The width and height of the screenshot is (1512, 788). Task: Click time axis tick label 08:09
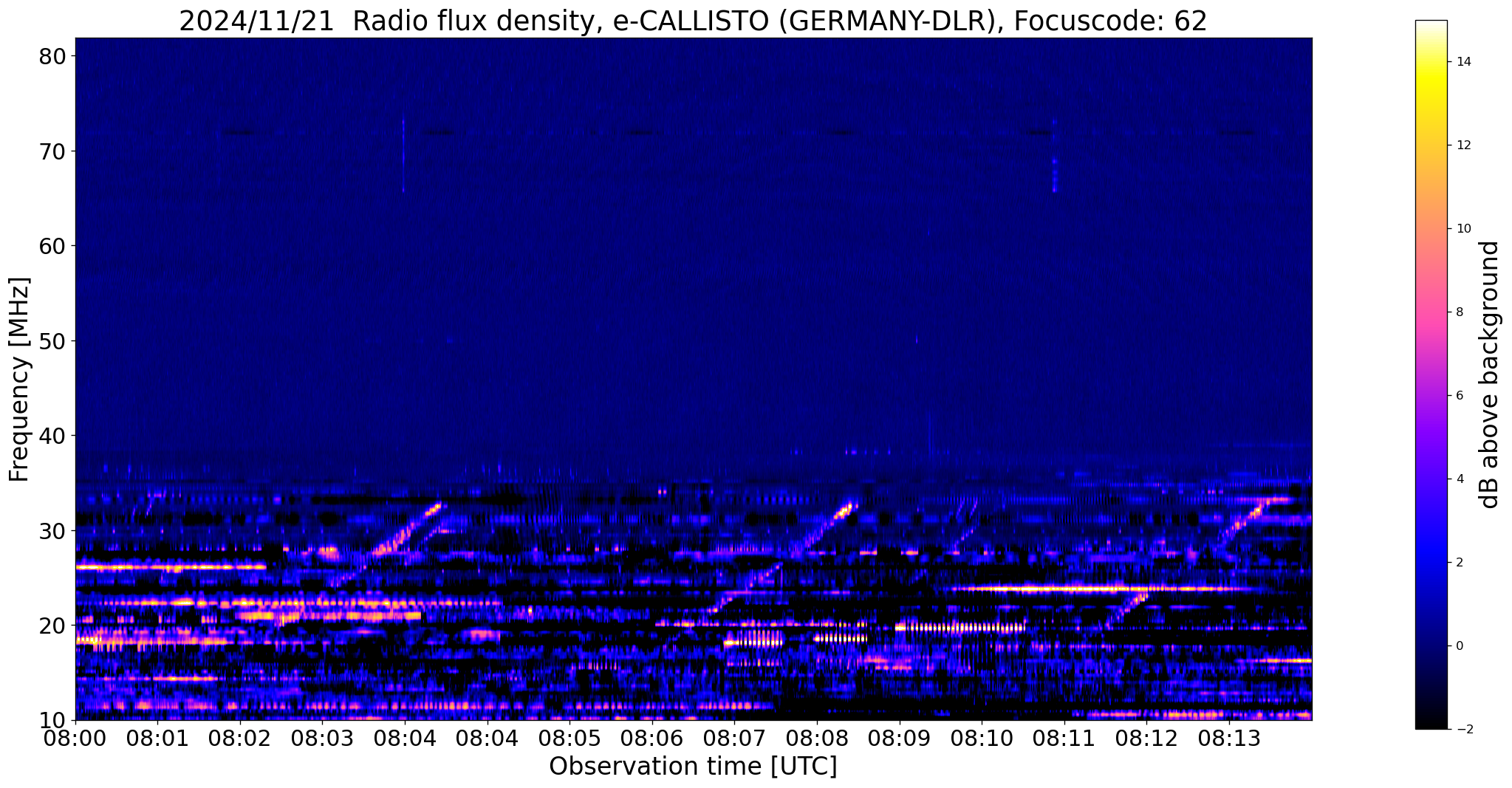900,739
